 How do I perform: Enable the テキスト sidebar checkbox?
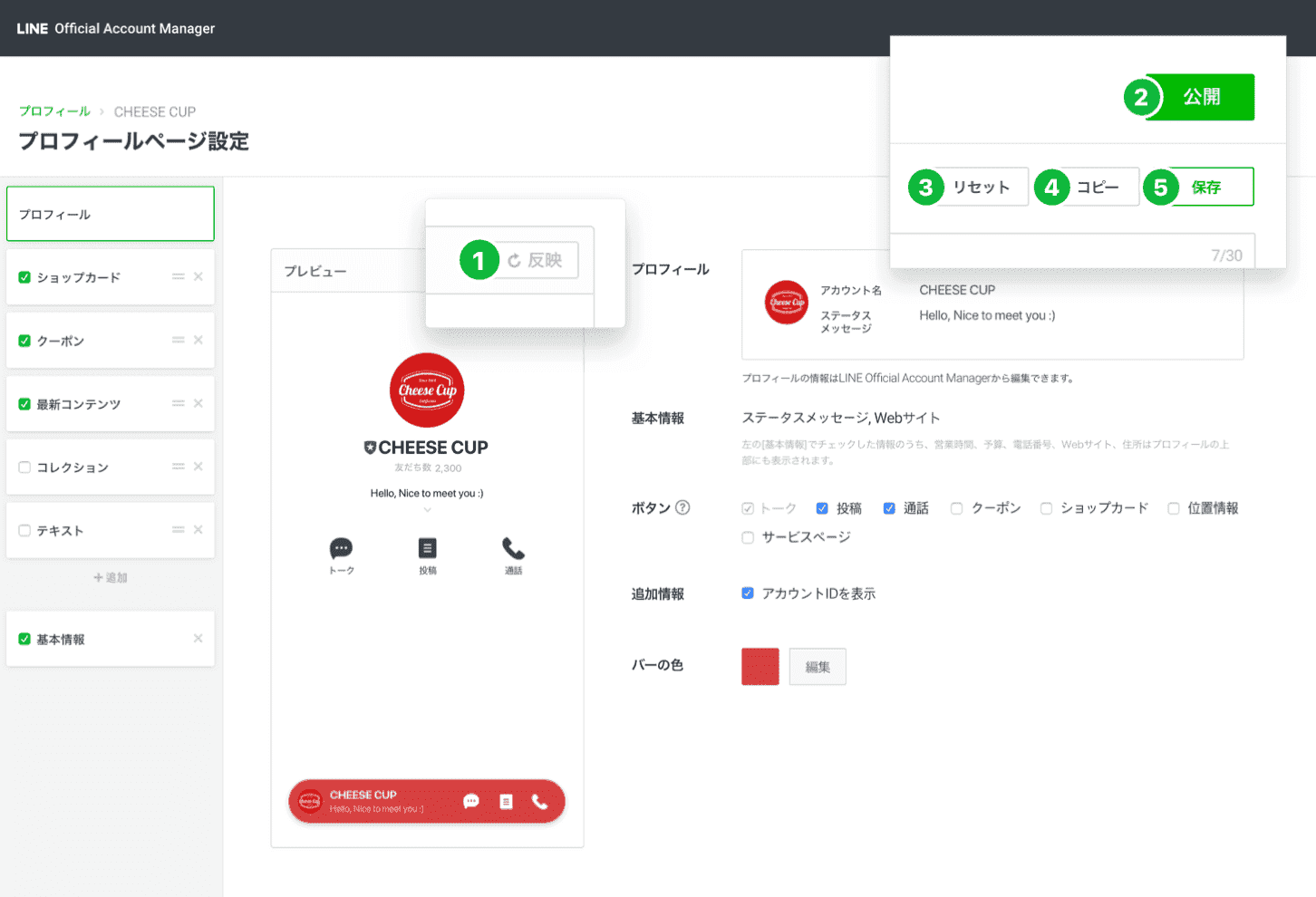pyautogui.click(x=24, y=530)
